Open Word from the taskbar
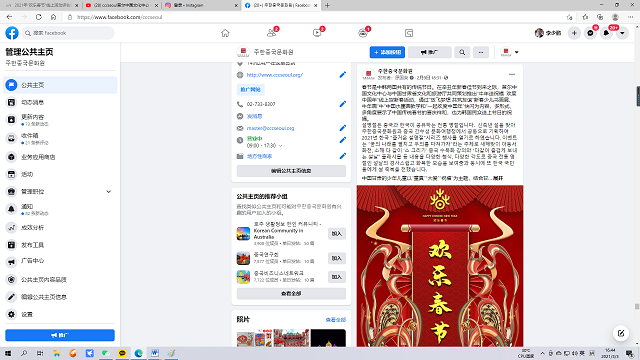The height and width of the screenshot is (360, 640). 155,353
